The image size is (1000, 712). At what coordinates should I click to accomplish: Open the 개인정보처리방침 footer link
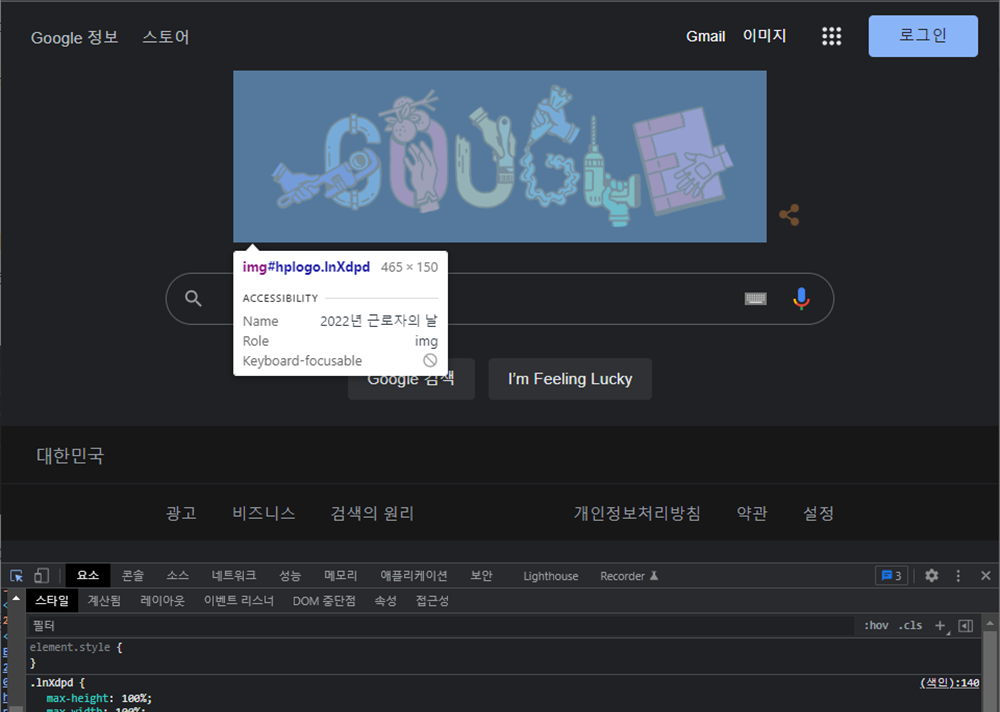pyautogui.click(x=637, y=513)
